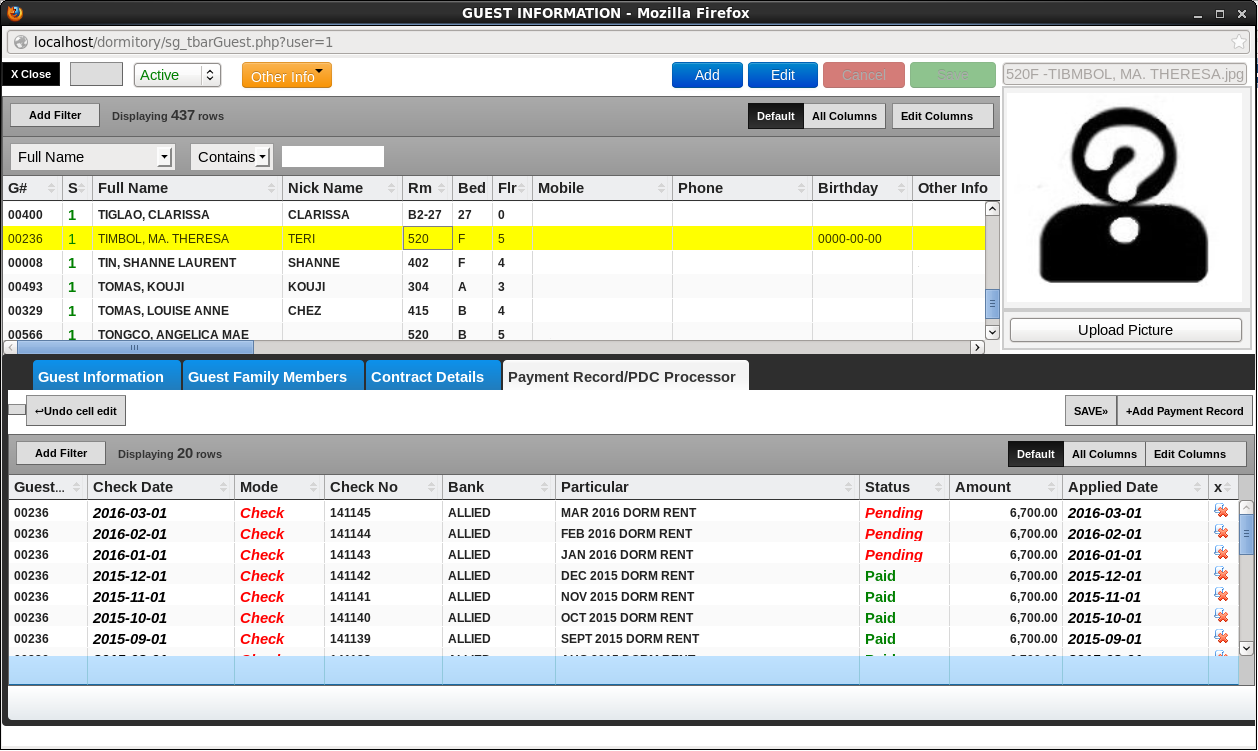The width and height of the screenshot is (1258, 751).
Task: Open the Active status dropdown
Action: [177, 75]
